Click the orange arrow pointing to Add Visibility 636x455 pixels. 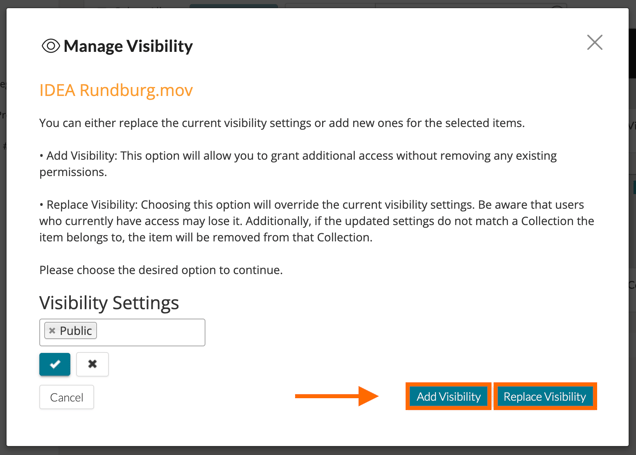pyautogui.click(x=336, y=397)
